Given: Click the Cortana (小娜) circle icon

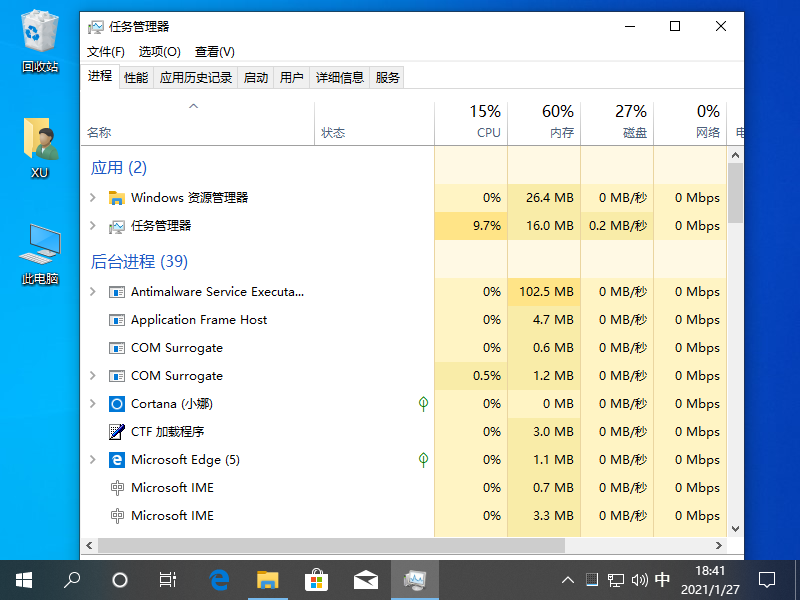Looking at the screenshot, I should point(117,404).
